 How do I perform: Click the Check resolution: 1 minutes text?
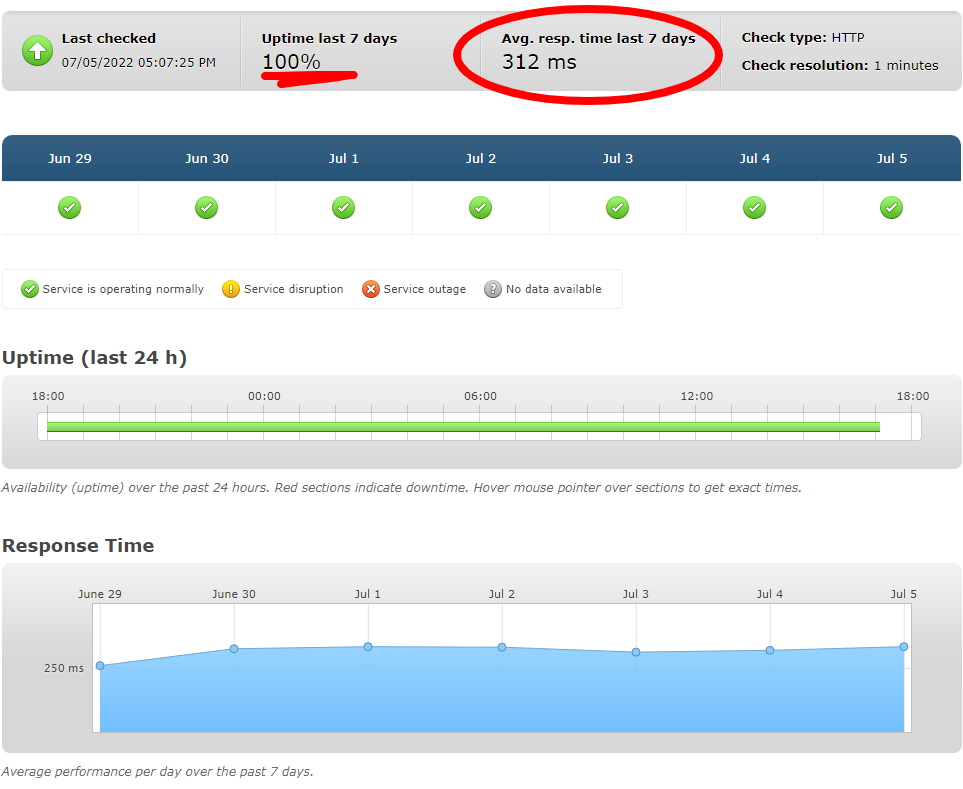coord(840,65)
